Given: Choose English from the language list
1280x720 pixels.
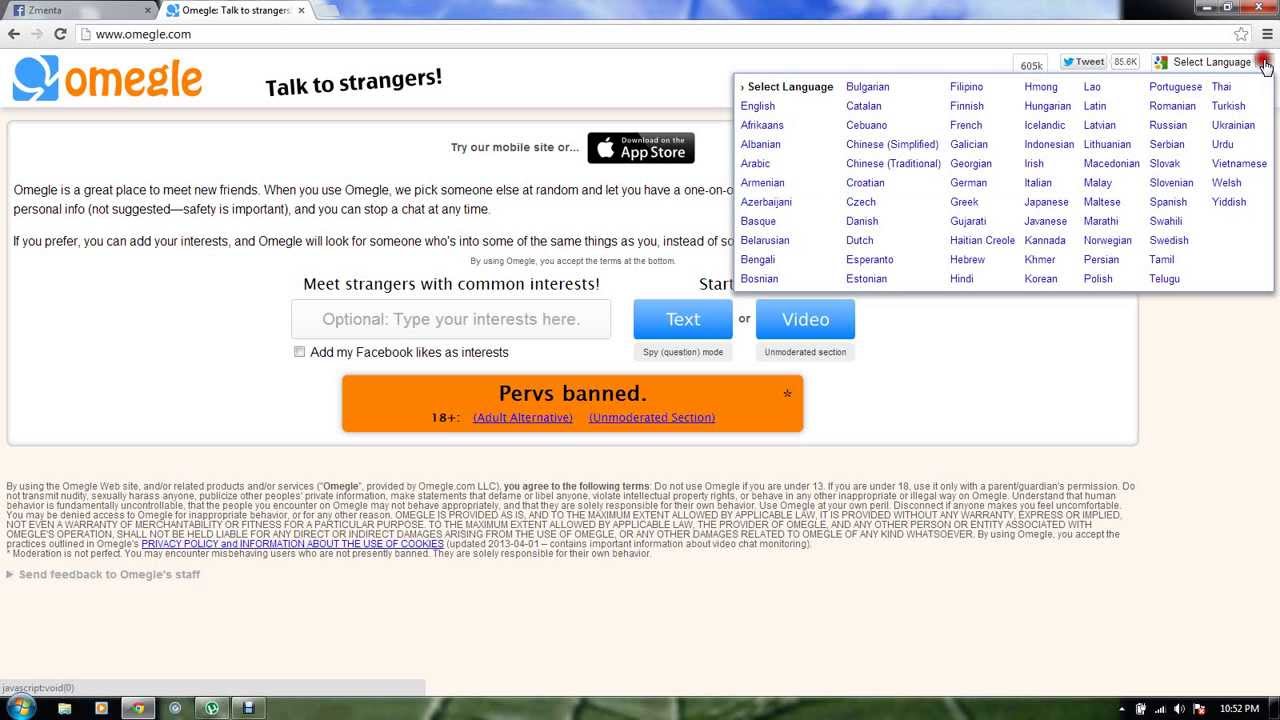Looking at the screenshot, I should 758,106.
